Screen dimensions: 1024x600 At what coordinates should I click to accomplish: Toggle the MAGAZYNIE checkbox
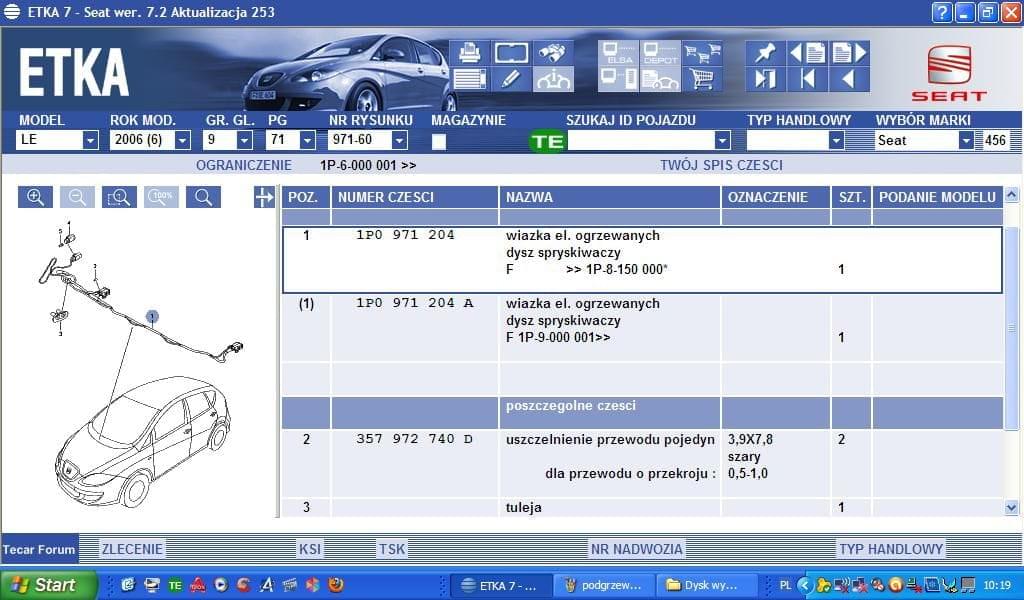[x=439, y=142]
